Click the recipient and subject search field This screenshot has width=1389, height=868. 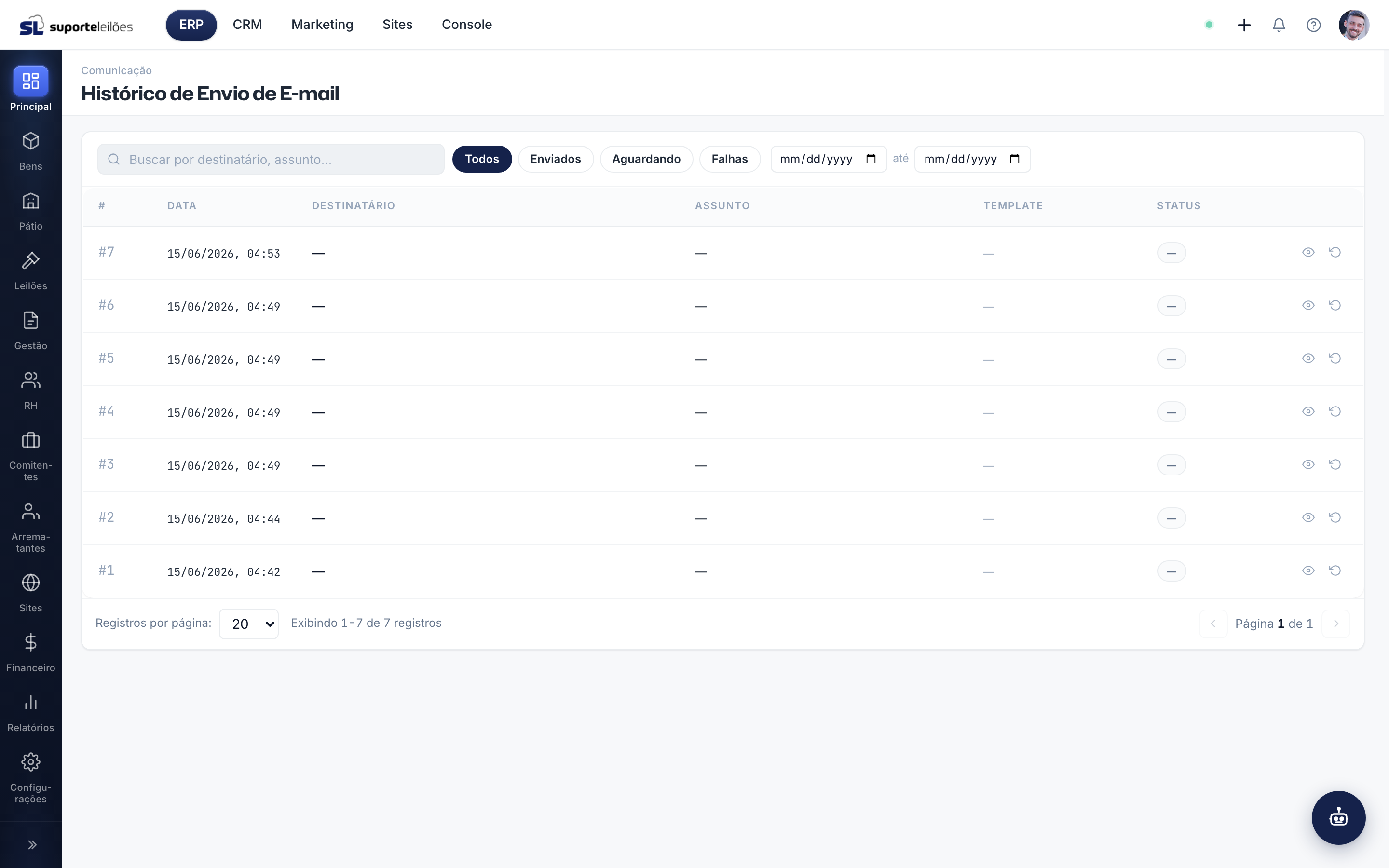coord(271,159)
